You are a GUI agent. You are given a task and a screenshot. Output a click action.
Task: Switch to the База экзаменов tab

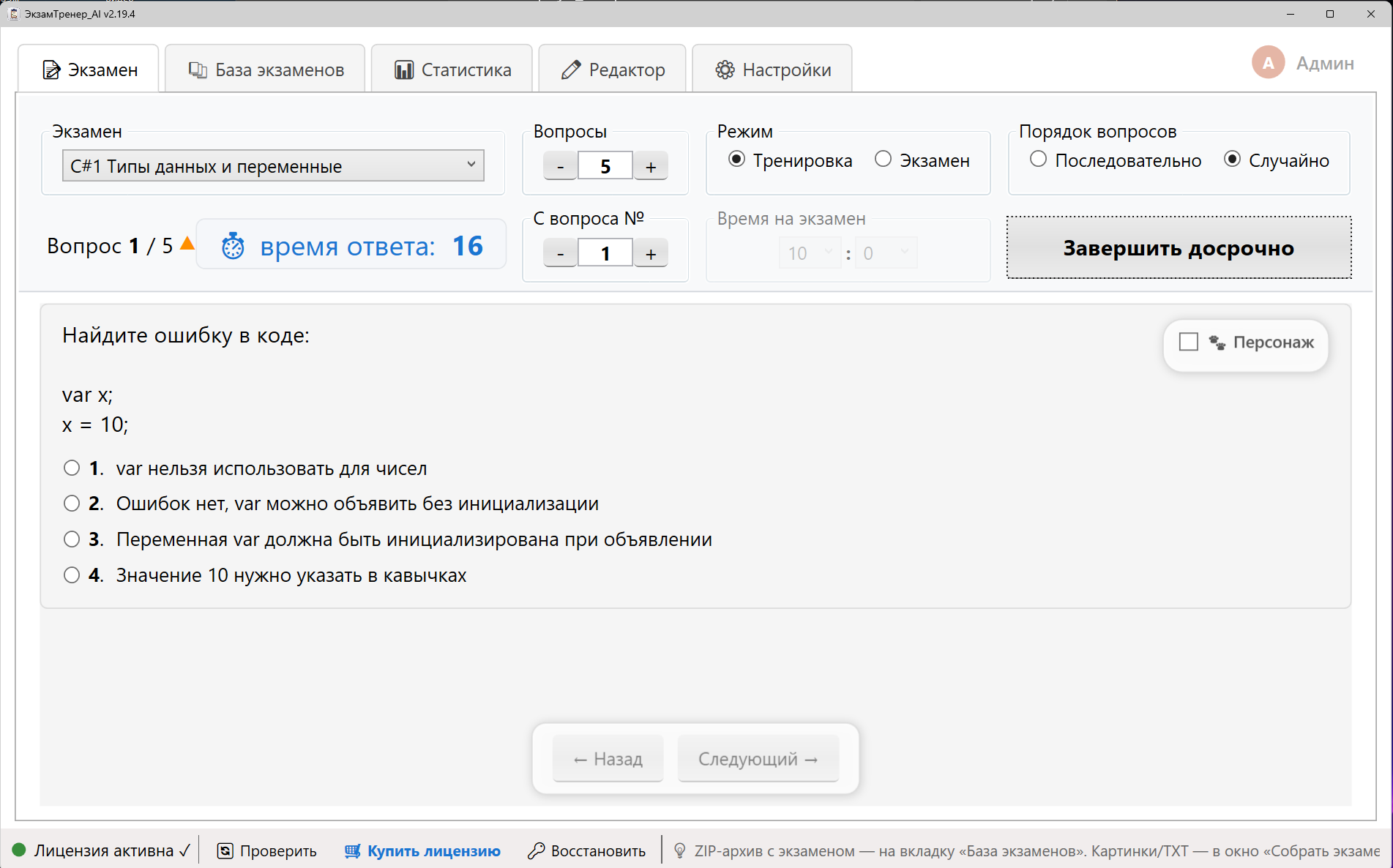[x=265, y=70]
